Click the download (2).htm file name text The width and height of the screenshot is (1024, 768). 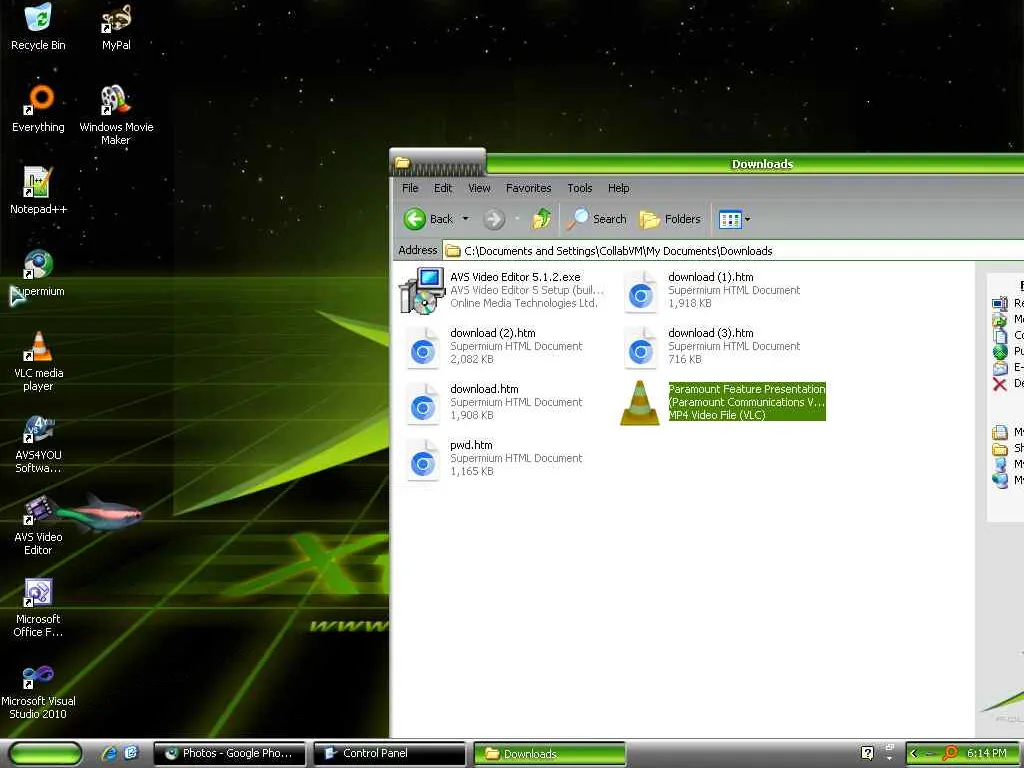click(x=492, y=333)
